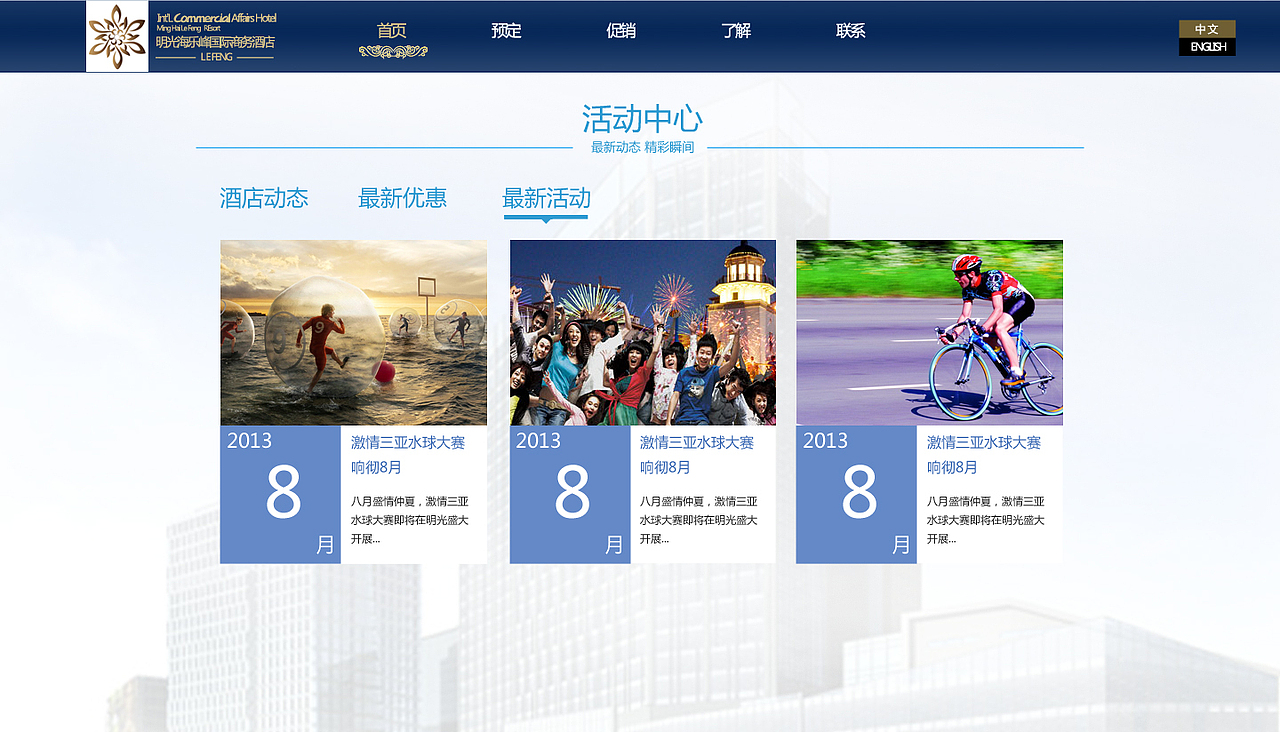Click the golden flower hotel logo
Viewport: 1280px width, 732px height.
click(117, 36)
